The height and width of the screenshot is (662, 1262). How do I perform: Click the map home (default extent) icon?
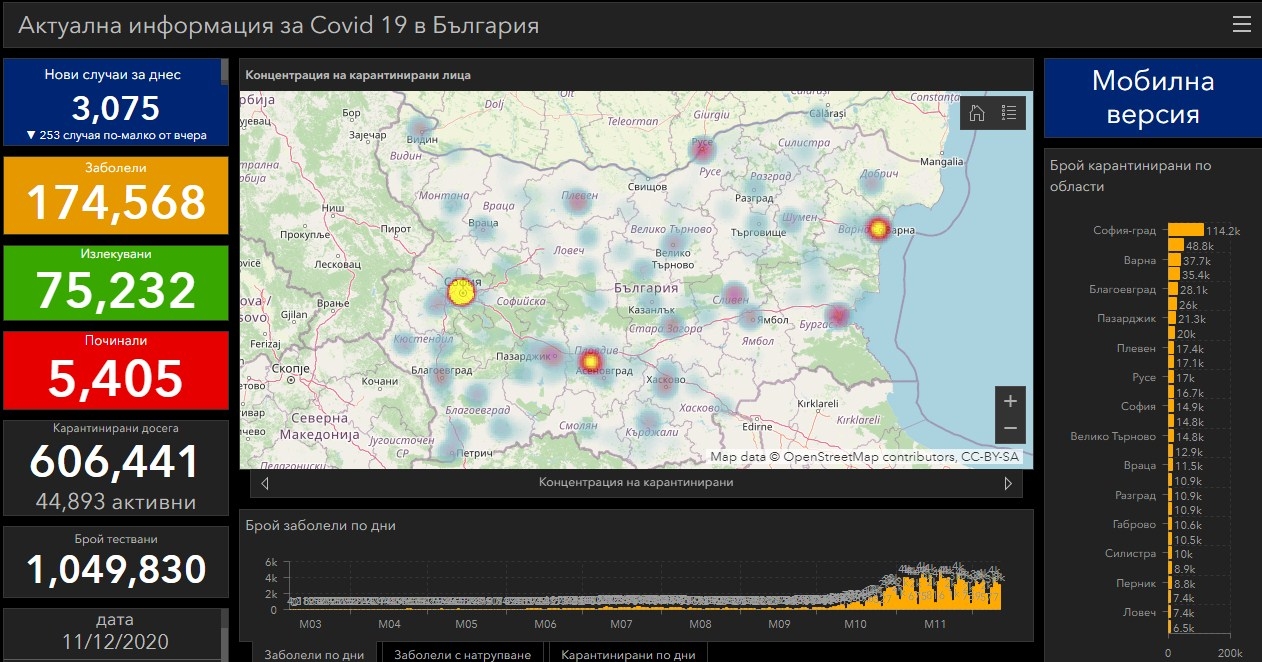(977, 113)
